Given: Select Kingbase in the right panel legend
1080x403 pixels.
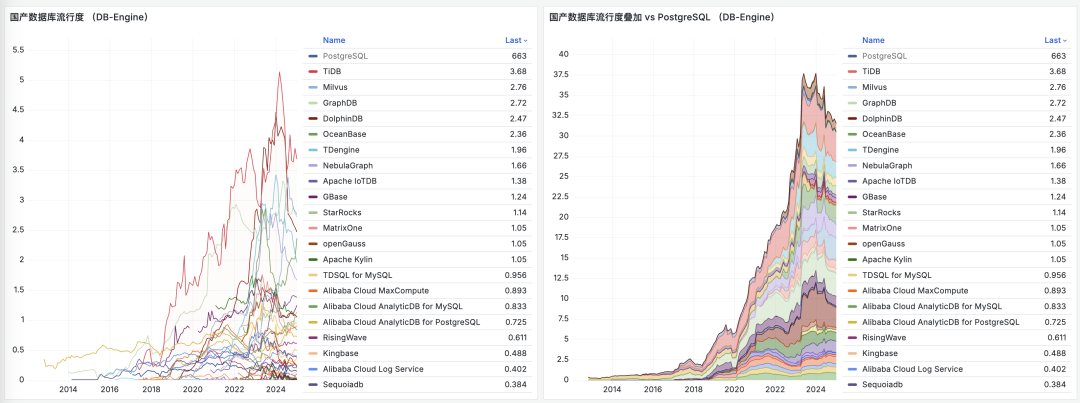Looking at the screenshot, I should [x=882, y=353].
